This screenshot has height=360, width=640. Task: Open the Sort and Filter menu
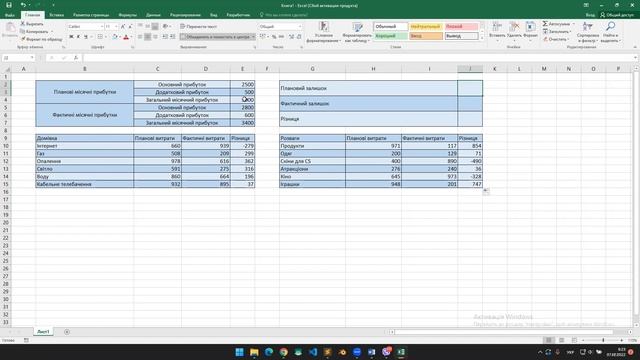588,32
